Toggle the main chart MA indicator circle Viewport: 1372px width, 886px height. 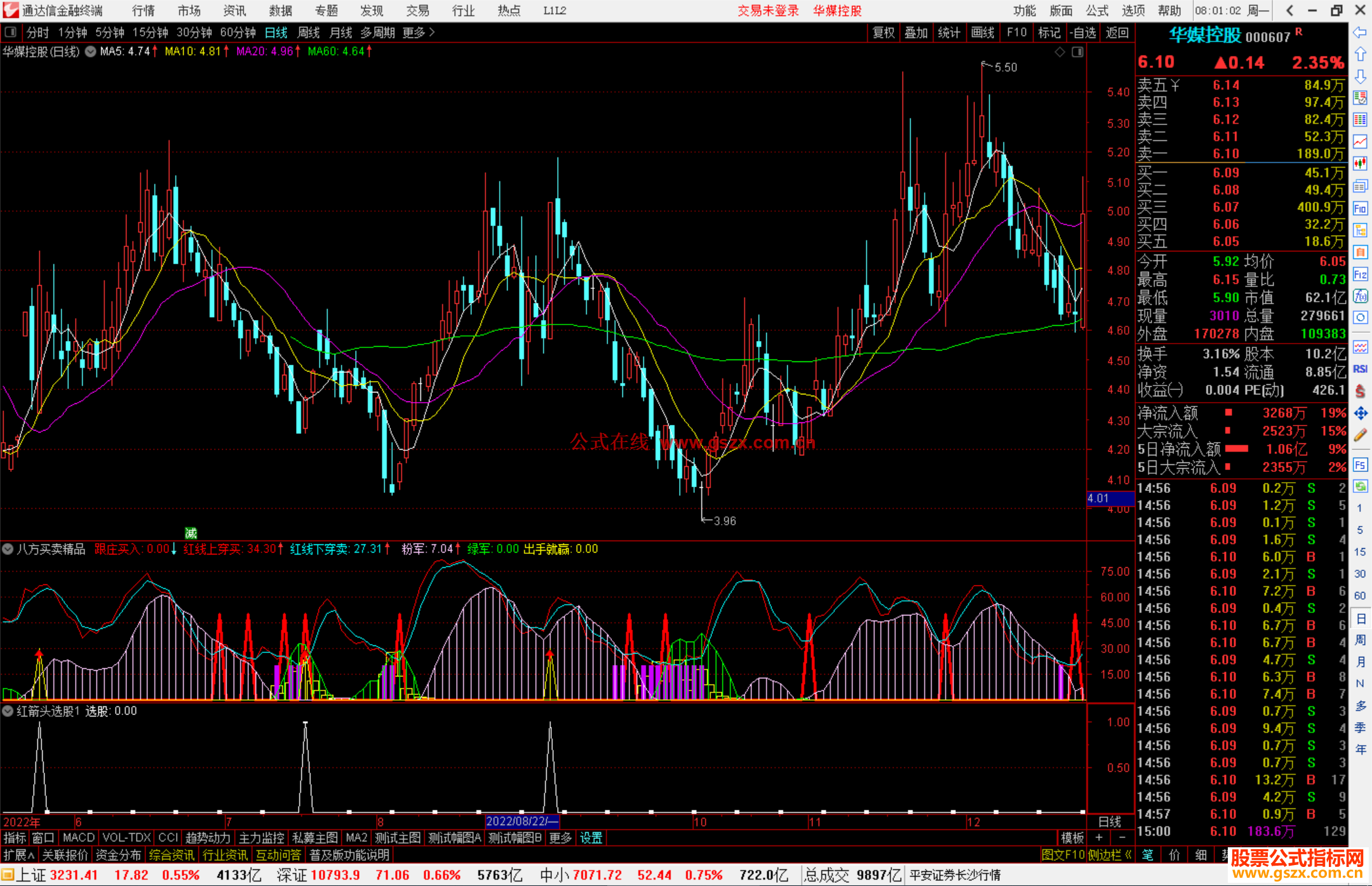(91, 51)
